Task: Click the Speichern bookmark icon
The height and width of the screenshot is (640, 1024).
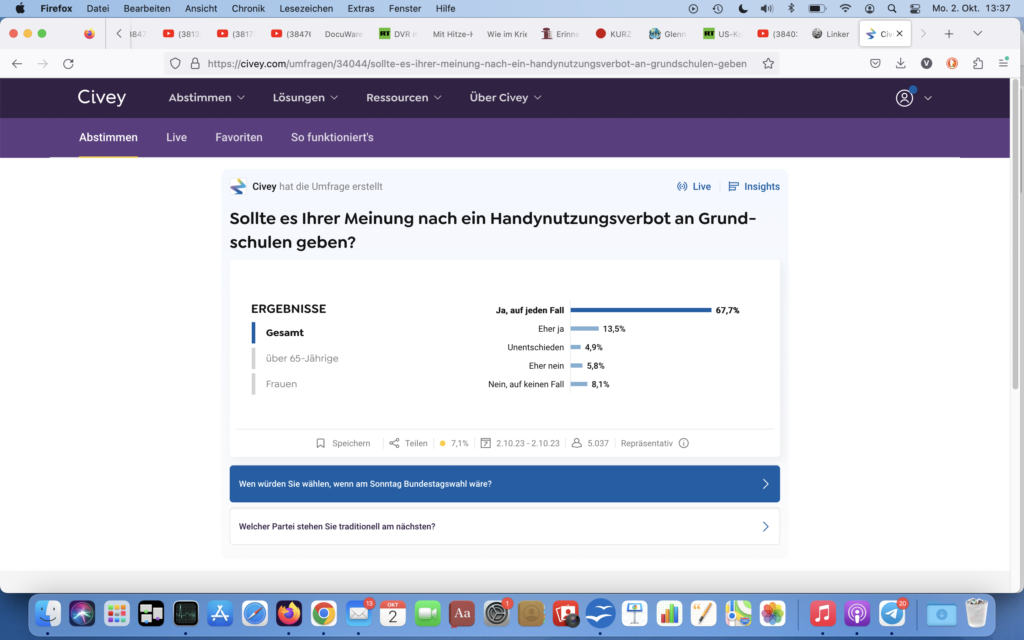Action: click(x=321, y=443)
